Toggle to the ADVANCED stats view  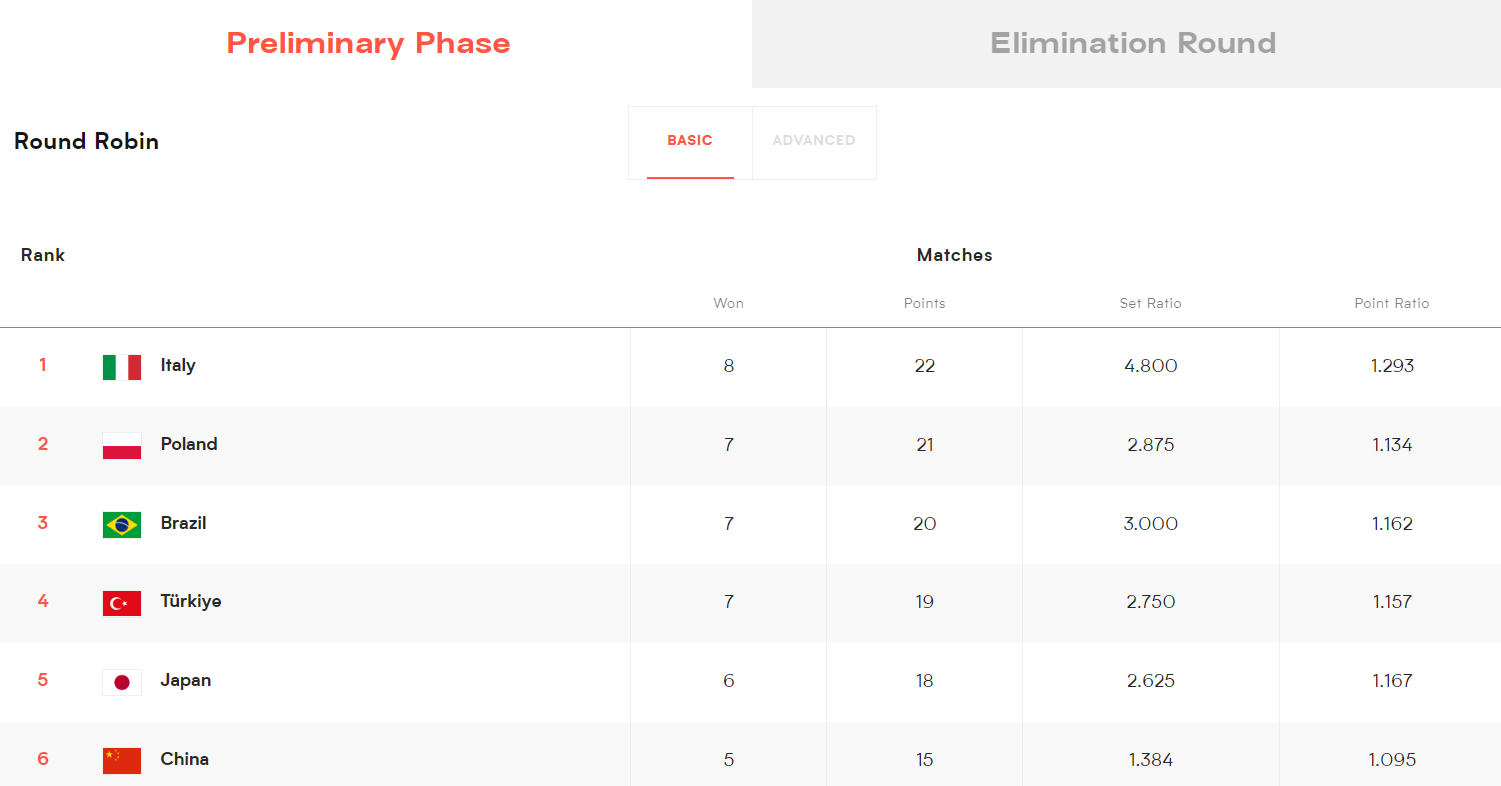click(x=814, y=141)
